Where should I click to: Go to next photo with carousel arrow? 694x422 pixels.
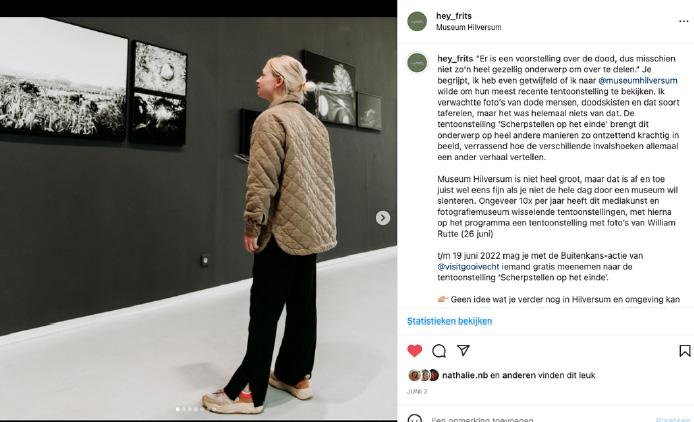pos(383,218)
